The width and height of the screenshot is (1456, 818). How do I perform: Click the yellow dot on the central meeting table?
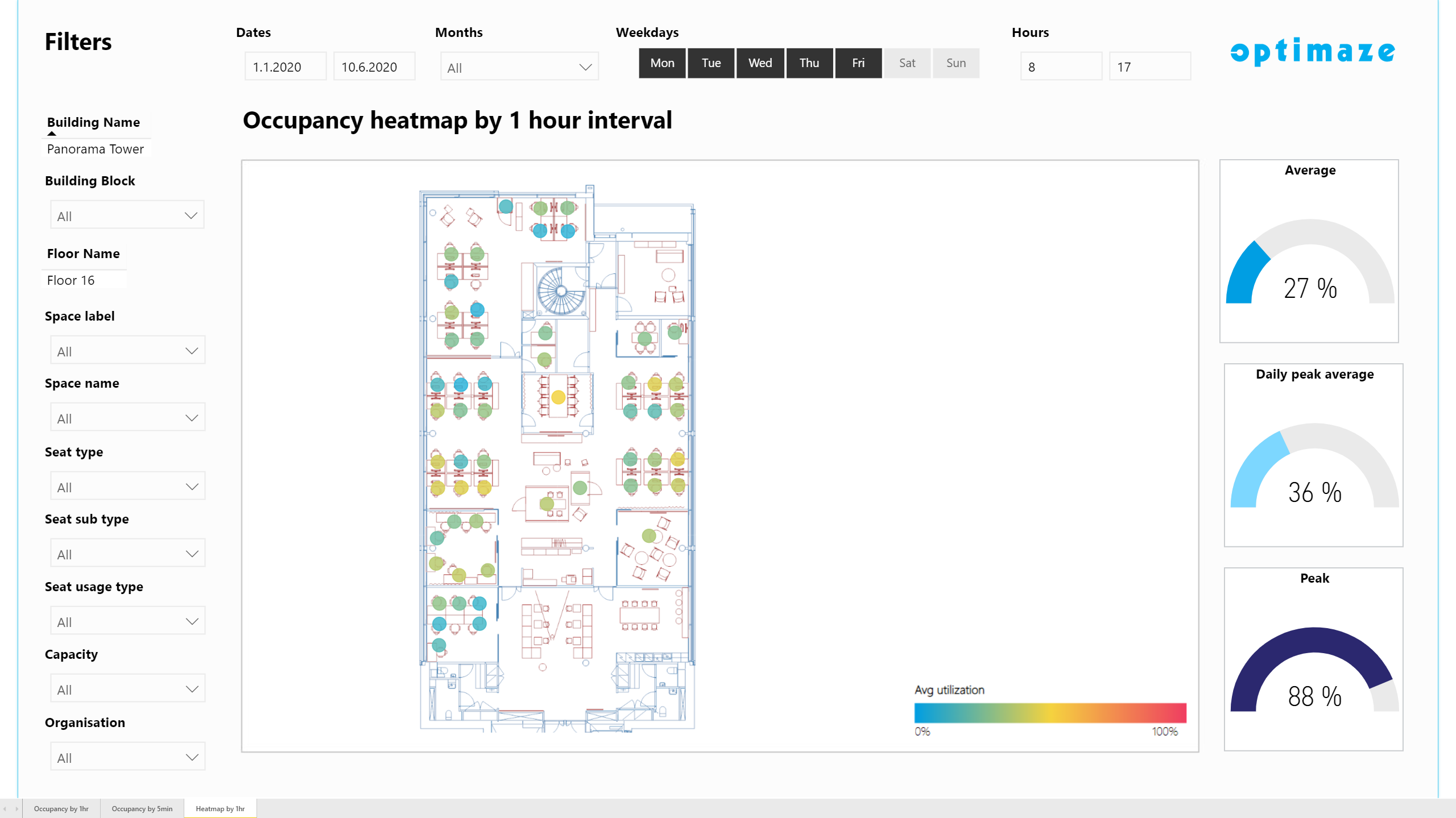[x=558, y=397]
